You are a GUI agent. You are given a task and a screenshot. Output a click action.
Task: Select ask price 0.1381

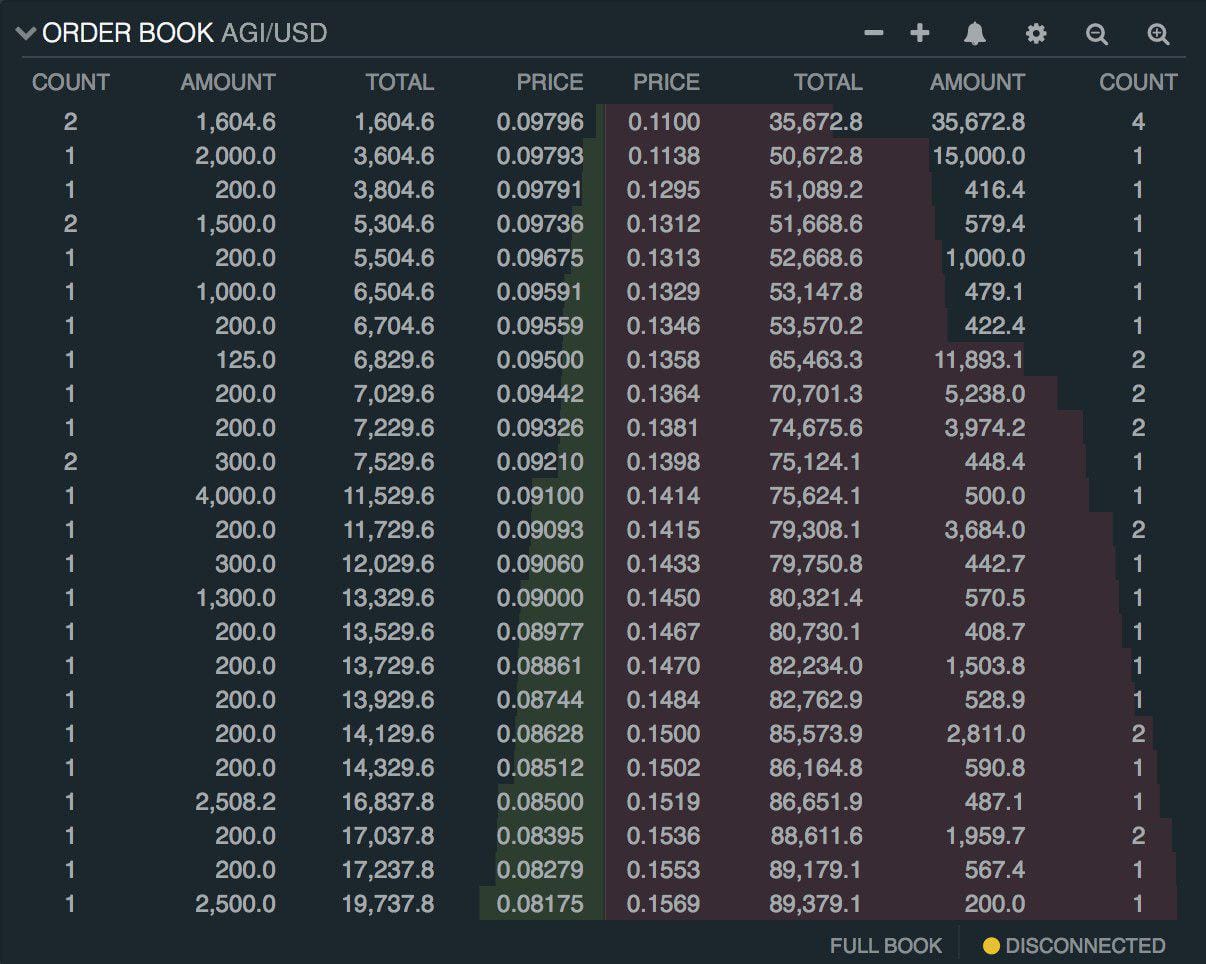[x=664, y=428]
